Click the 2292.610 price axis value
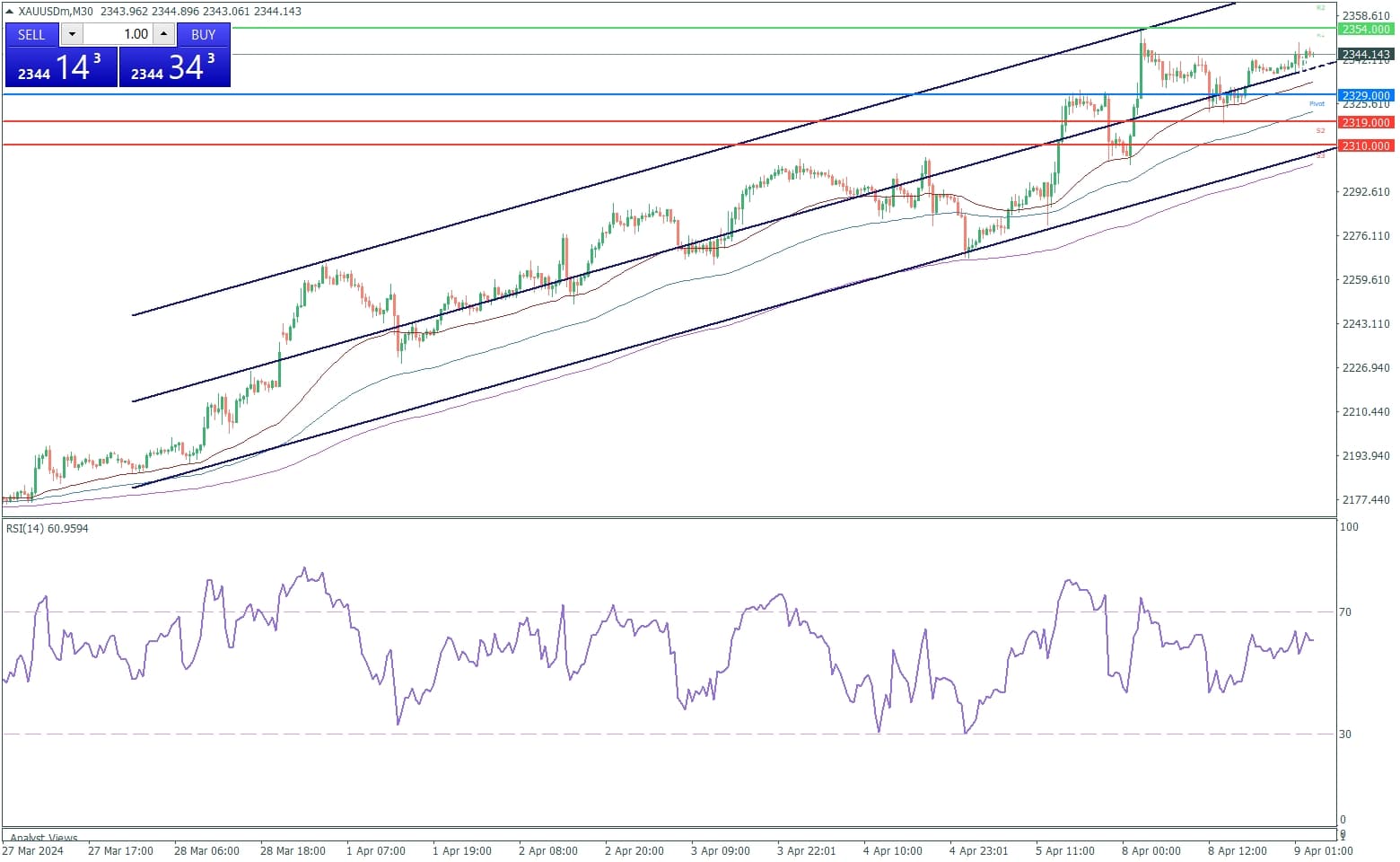Screen dimensions: 1400x862 [x=1366, y=192]
